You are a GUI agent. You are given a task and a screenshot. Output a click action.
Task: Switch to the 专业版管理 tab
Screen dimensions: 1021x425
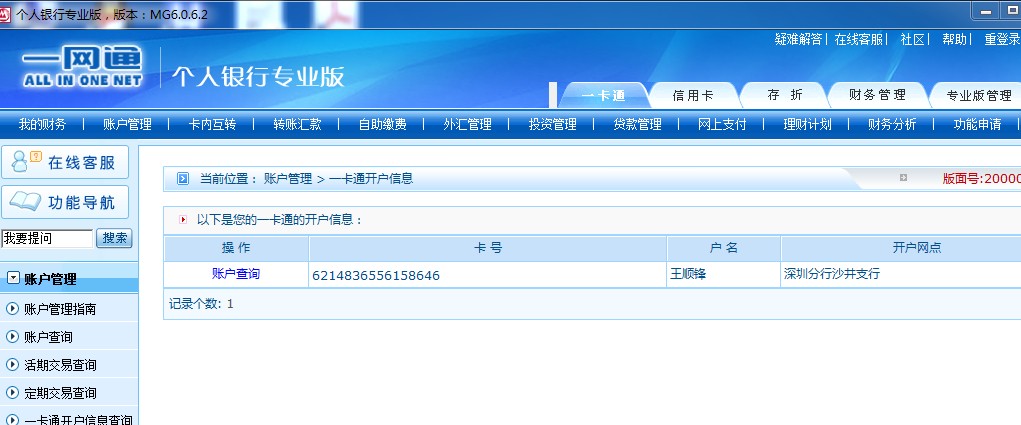point(978,96)
